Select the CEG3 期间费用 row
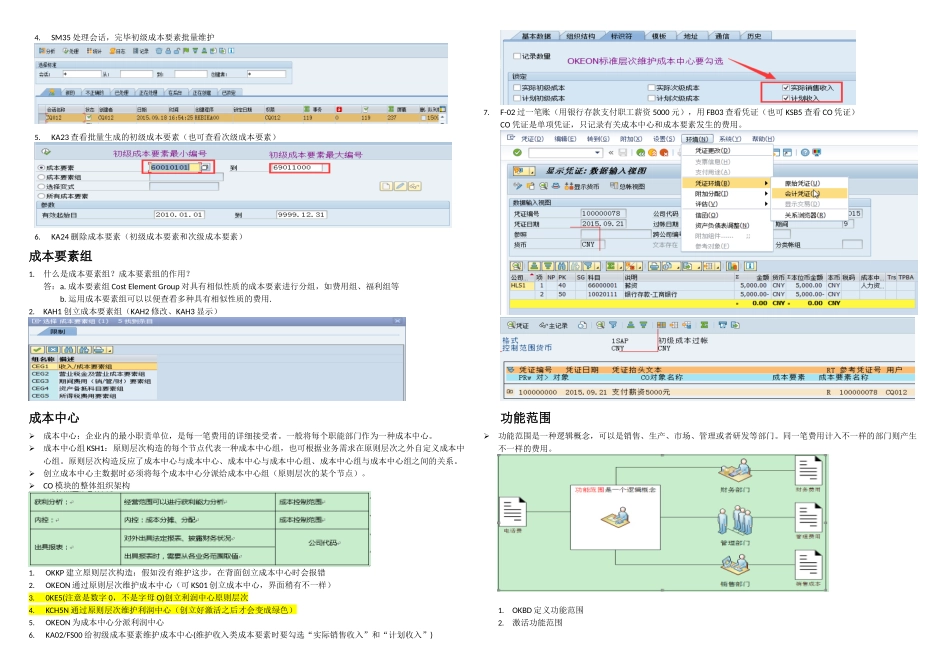Image resolution: width=950 pixels, height=672 pixels. (x=94, y=381)
